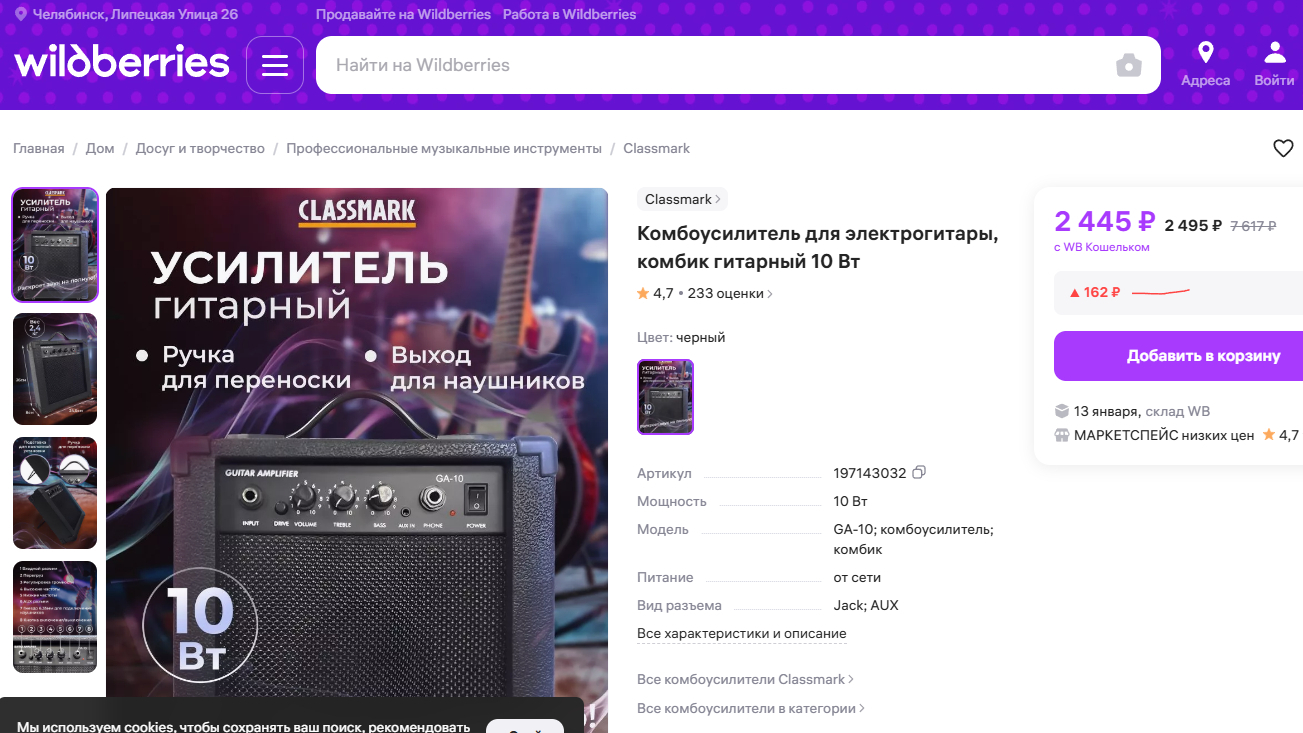
Task: Open Продавайте на Wildberries link
Action: (403, 14)
